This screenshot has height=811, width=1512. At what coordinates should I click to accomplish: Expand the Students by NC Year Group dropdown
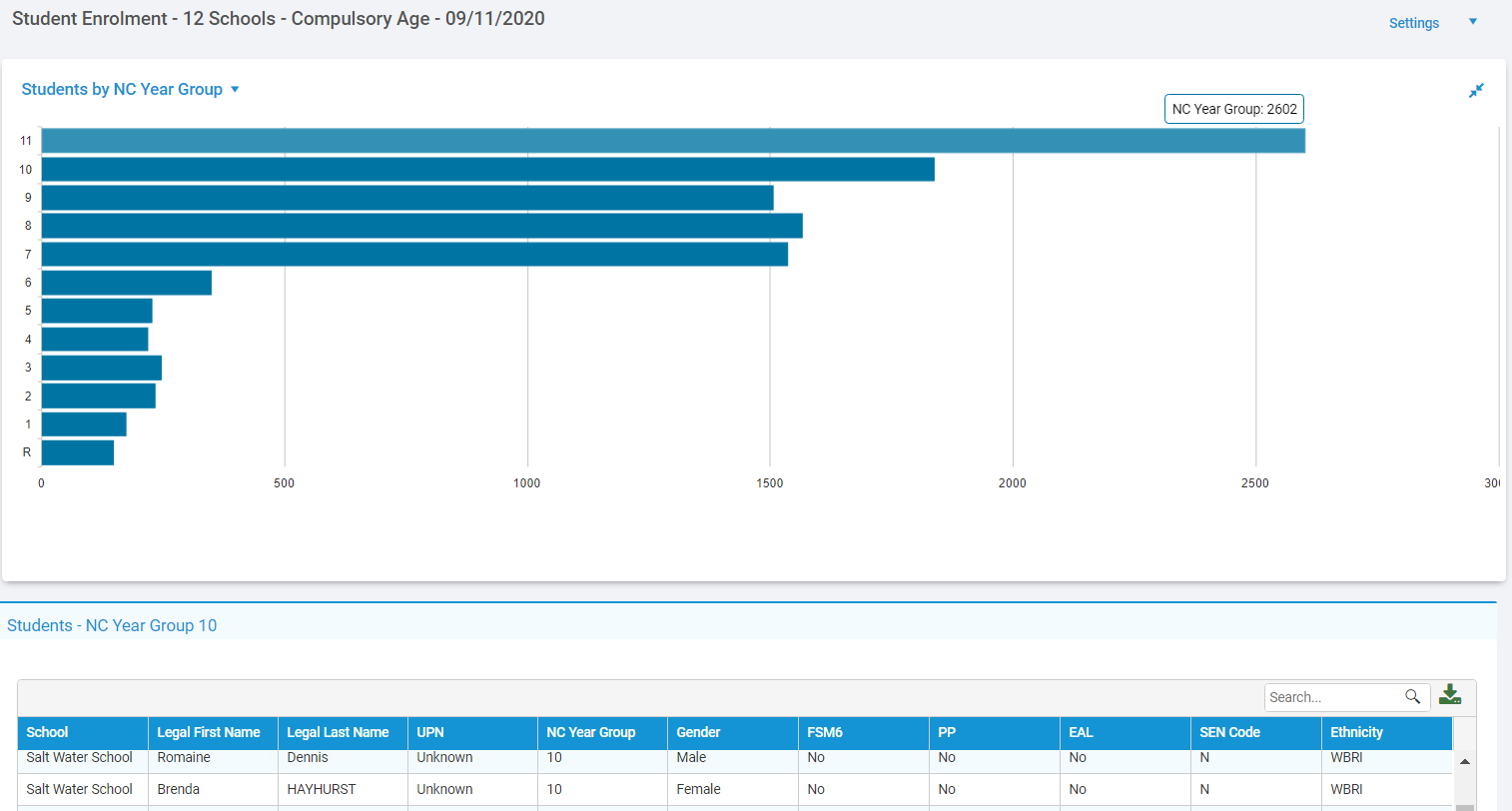click(235, 90)
